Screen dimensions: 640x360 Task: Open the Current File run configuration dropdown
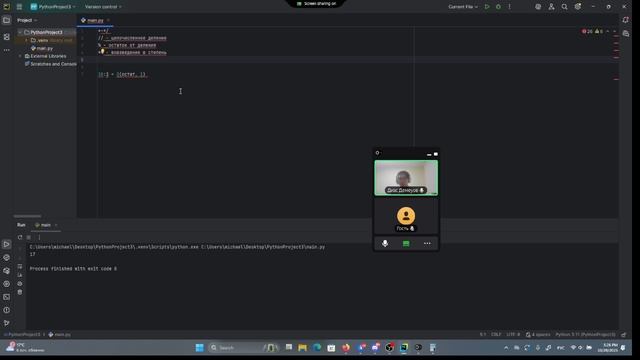click(x=463, y=7)
